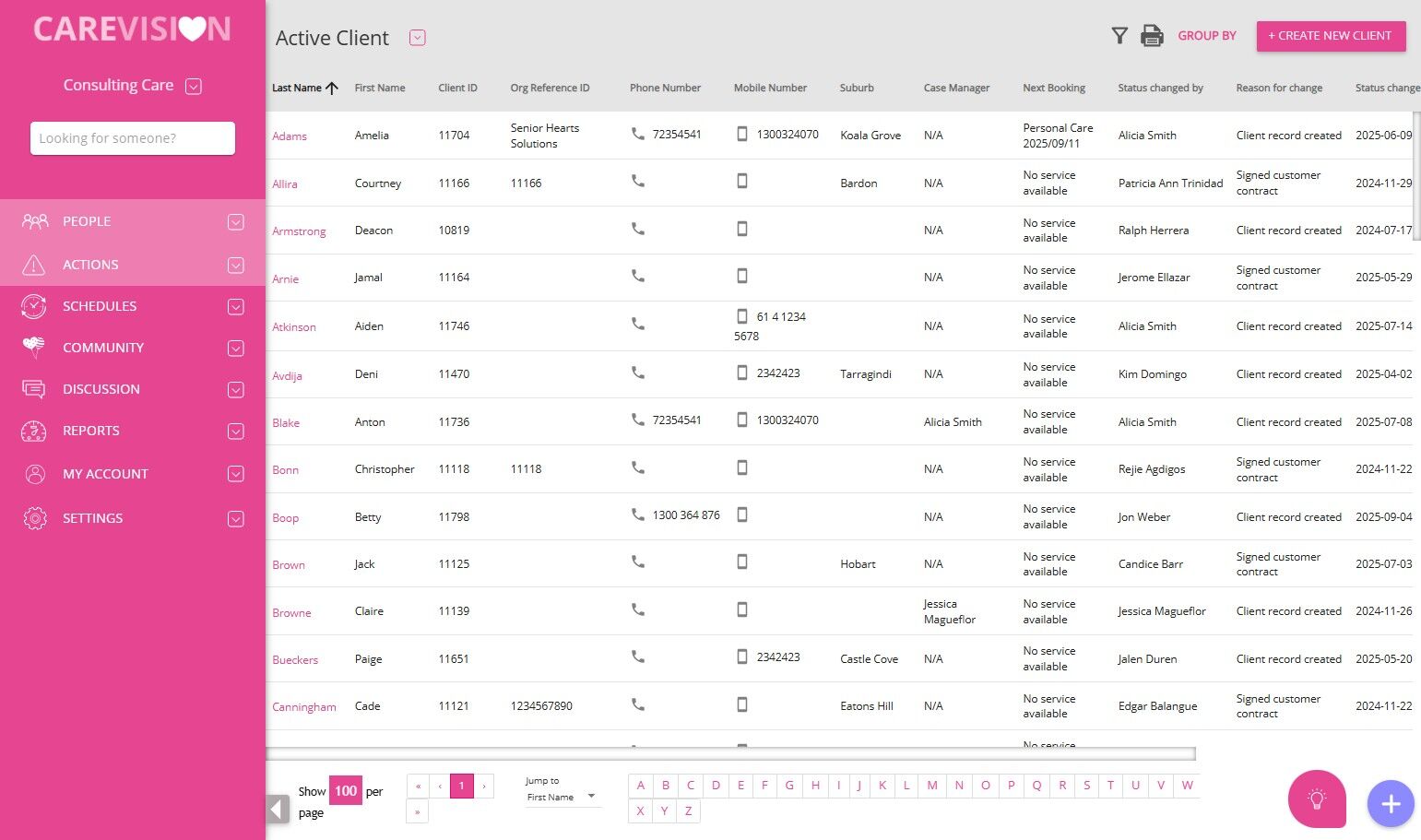Screen dimensions: 1421x840
Task: Expand the Reports menu chevron
Action: coord(236,431)
